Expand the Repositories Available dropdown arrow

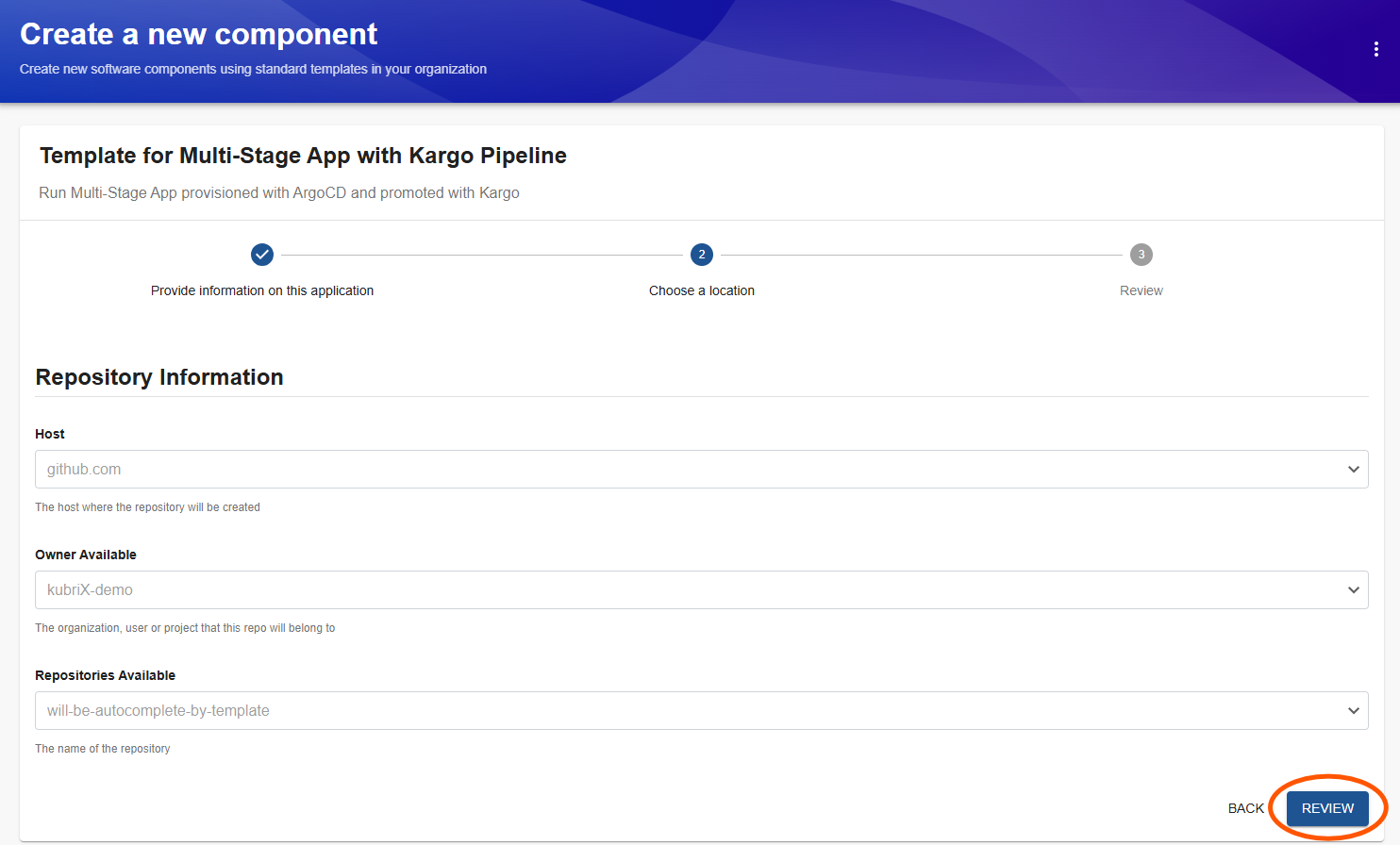pyautogui.click(x=1353, y=711)
